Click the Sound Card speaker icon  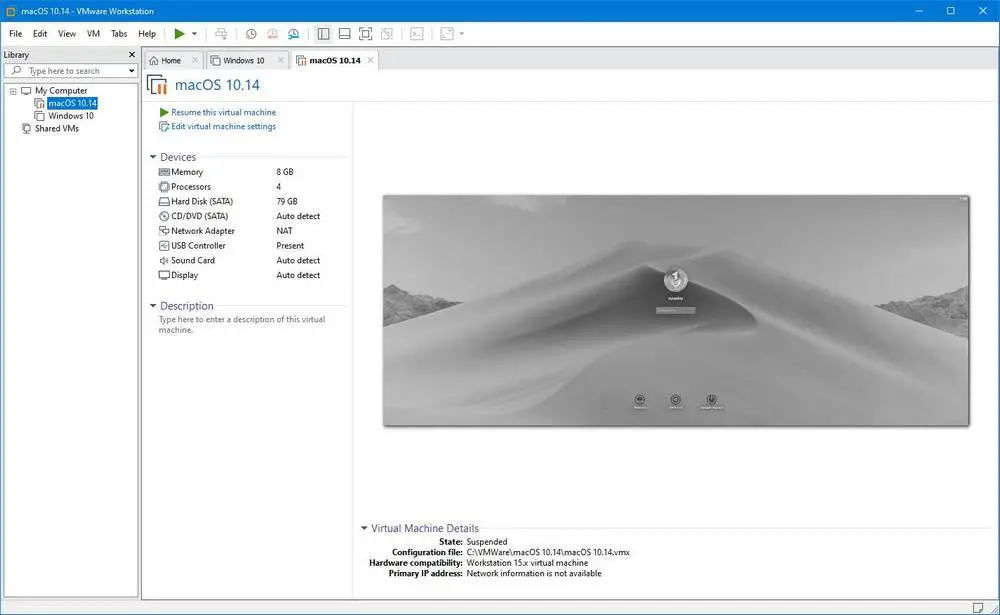tap(164, 260)
